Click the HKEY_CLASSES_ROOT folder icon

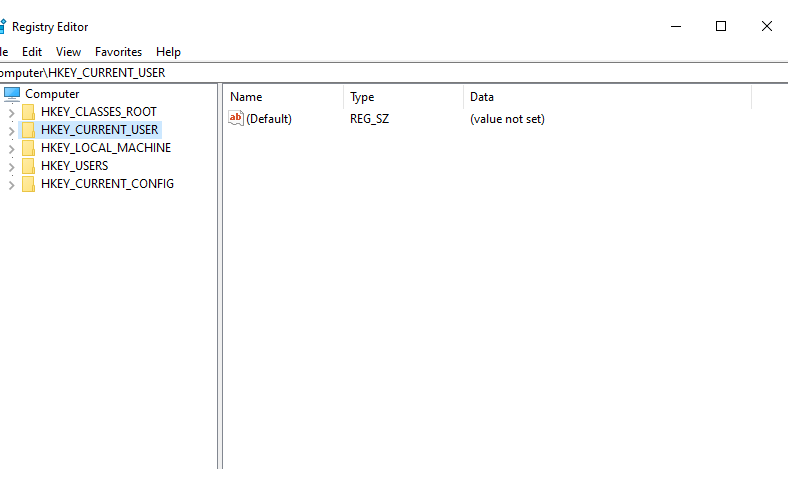tap(29, 112)
